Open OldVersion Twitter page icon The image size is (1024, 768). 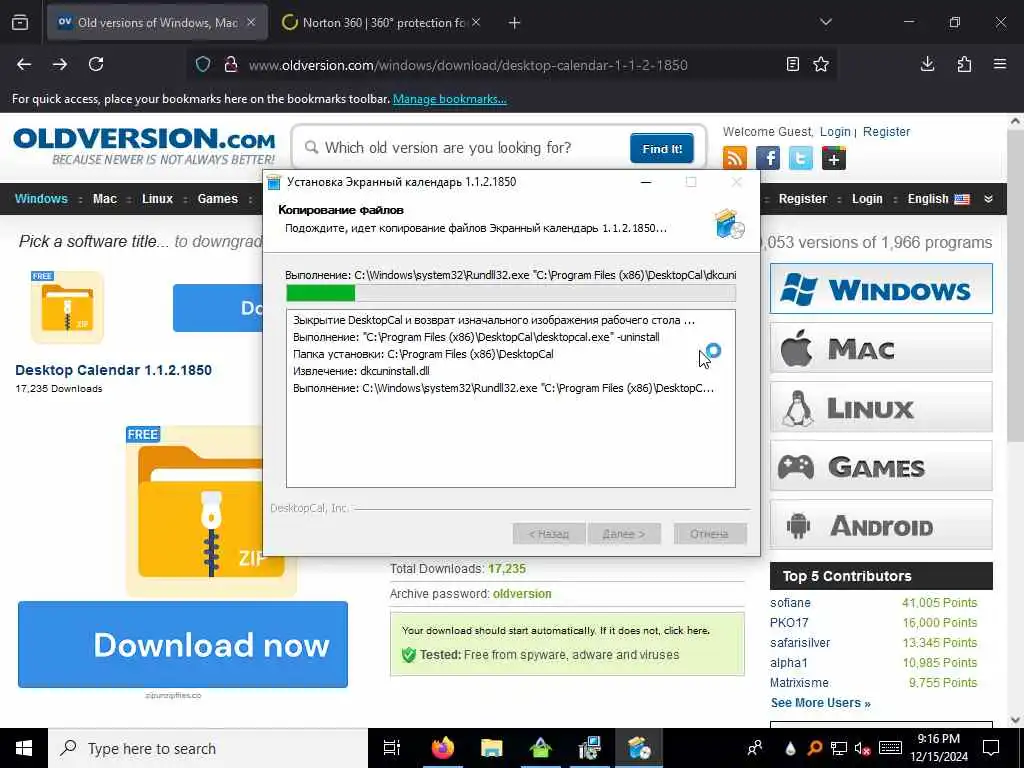(801, 158)
